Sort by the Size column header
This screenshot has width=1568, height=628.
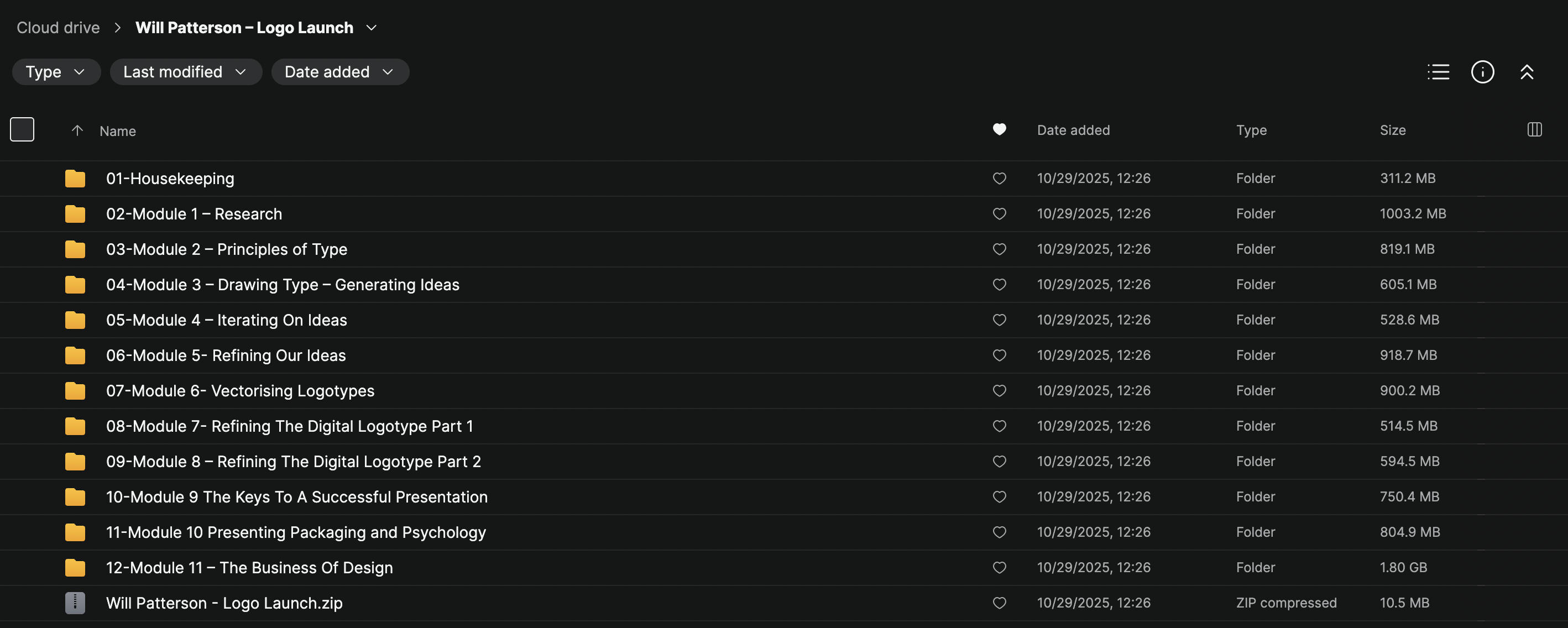point(1392,129)
